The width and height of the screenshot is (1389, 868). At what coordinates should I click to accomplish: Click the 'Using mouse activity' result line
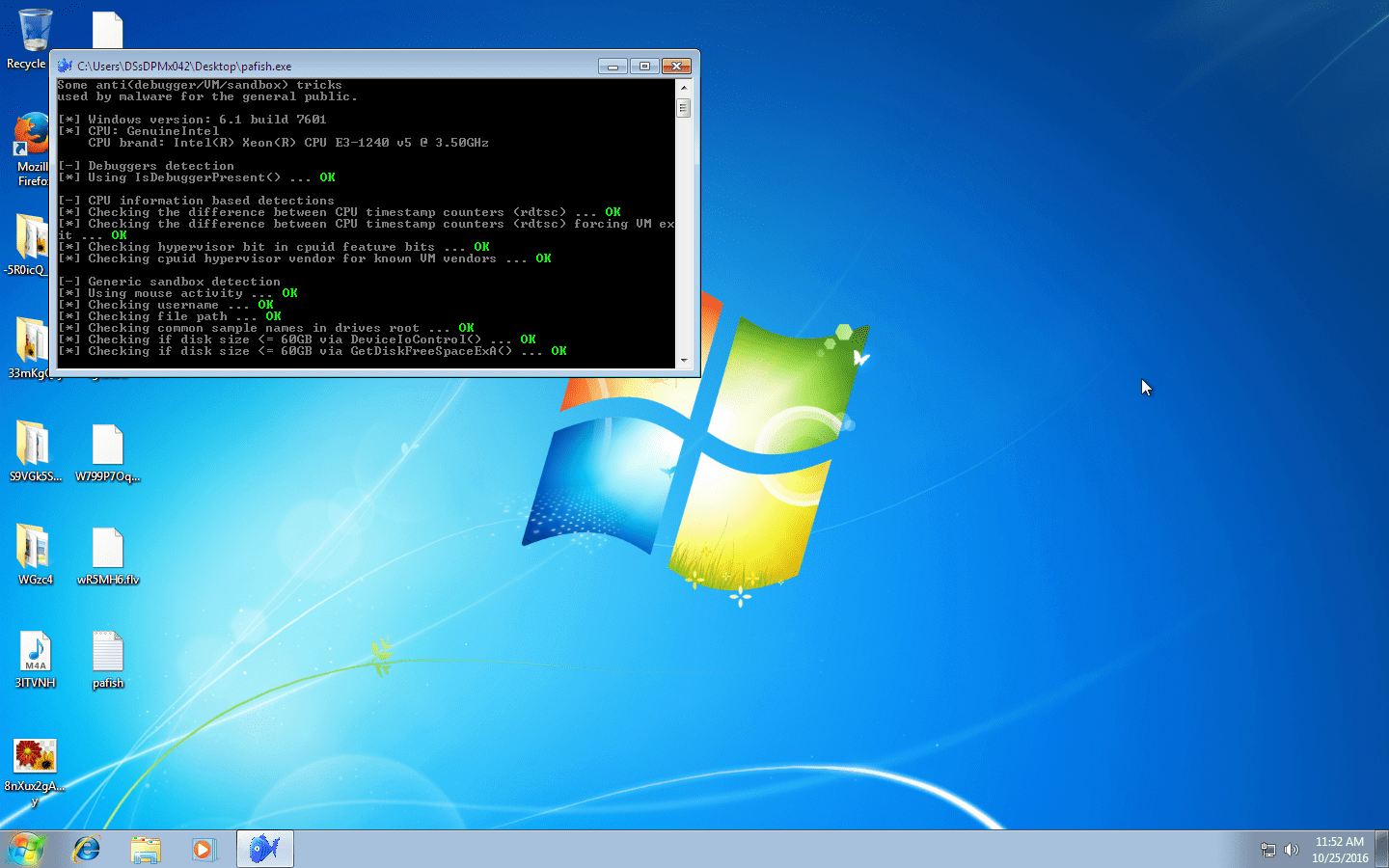tap(177, 293)
